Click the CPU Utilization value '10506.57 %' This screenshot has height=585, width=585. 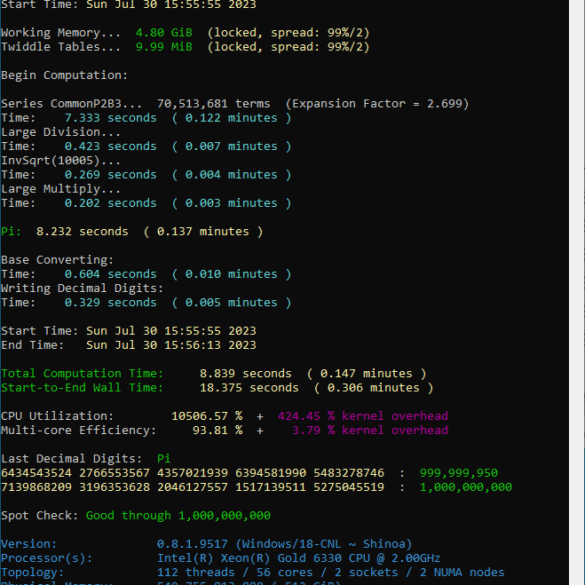(x=207, y=416)
